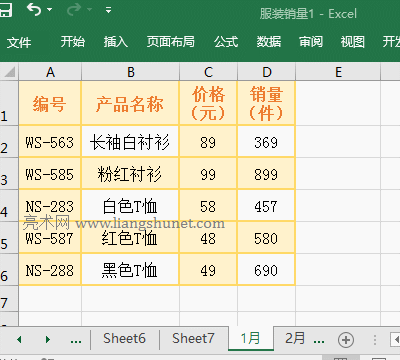
Task: Select cell containing WS-587
Action: pos(50,238)
